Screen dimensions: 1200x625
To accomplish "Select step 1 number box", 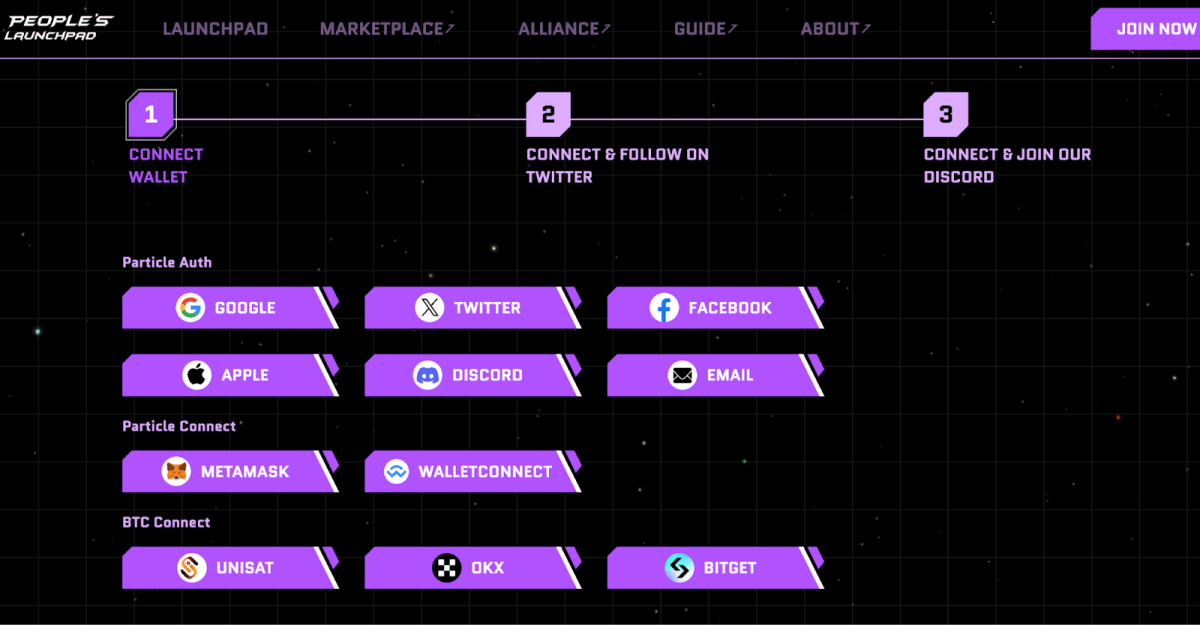I will (x=151, y=114).
